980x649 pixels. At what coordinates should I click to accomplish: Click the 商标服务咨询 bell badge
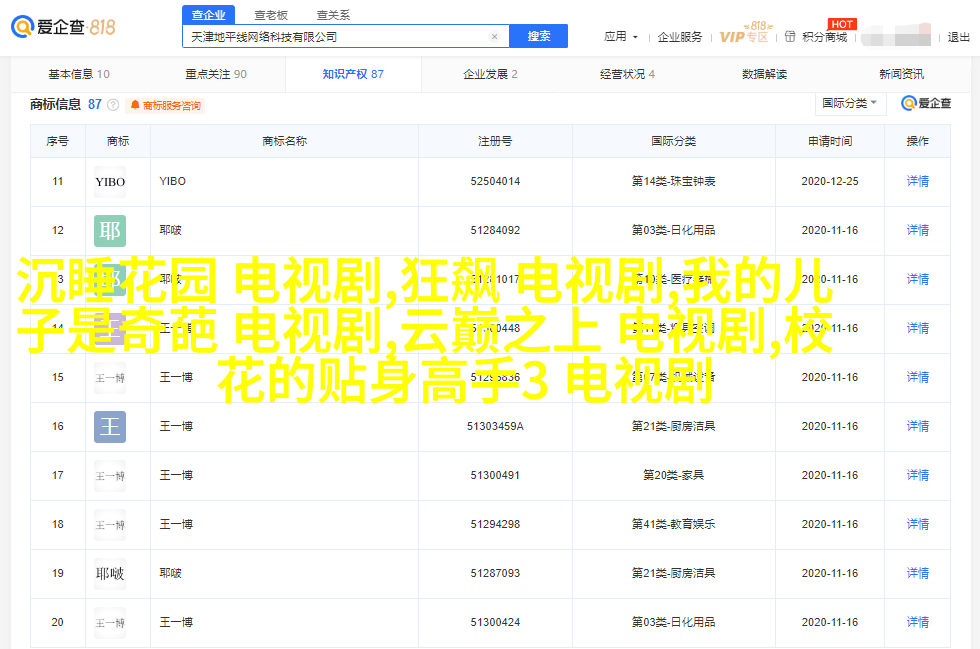(166, 105)
